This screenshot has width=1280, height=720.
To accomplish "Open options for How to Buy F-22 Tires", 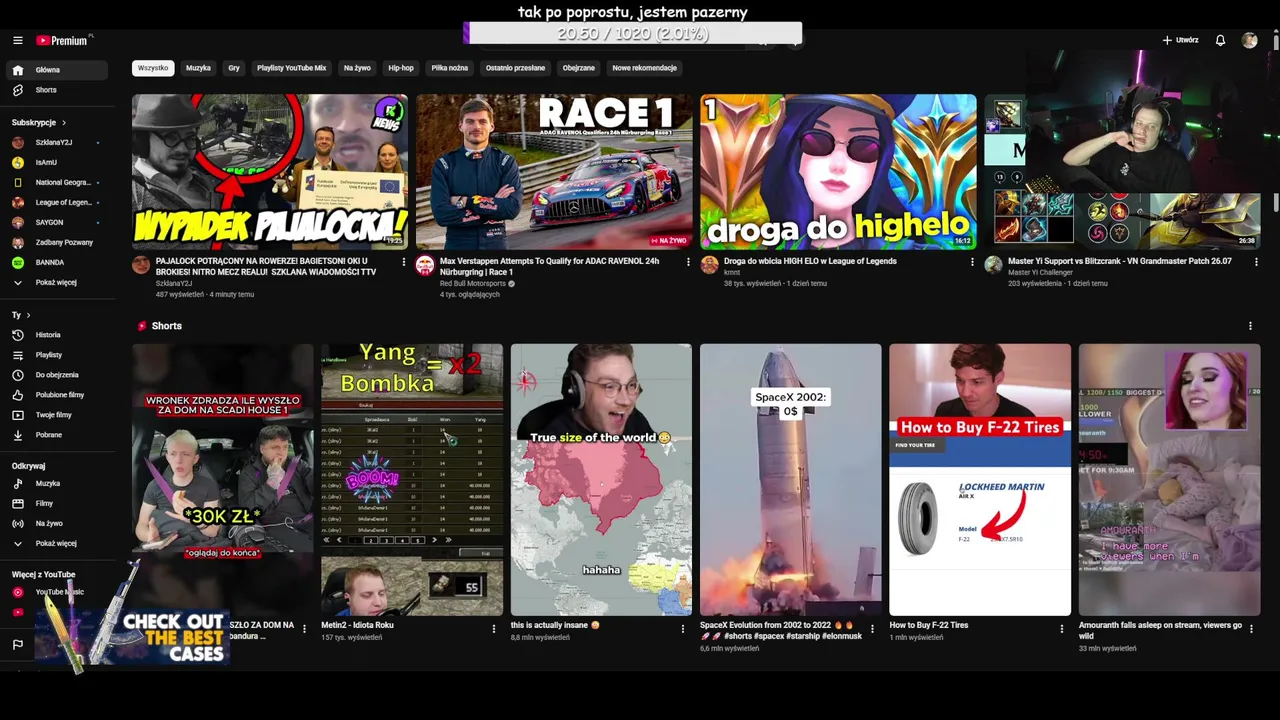I will tap(1062, 629).
